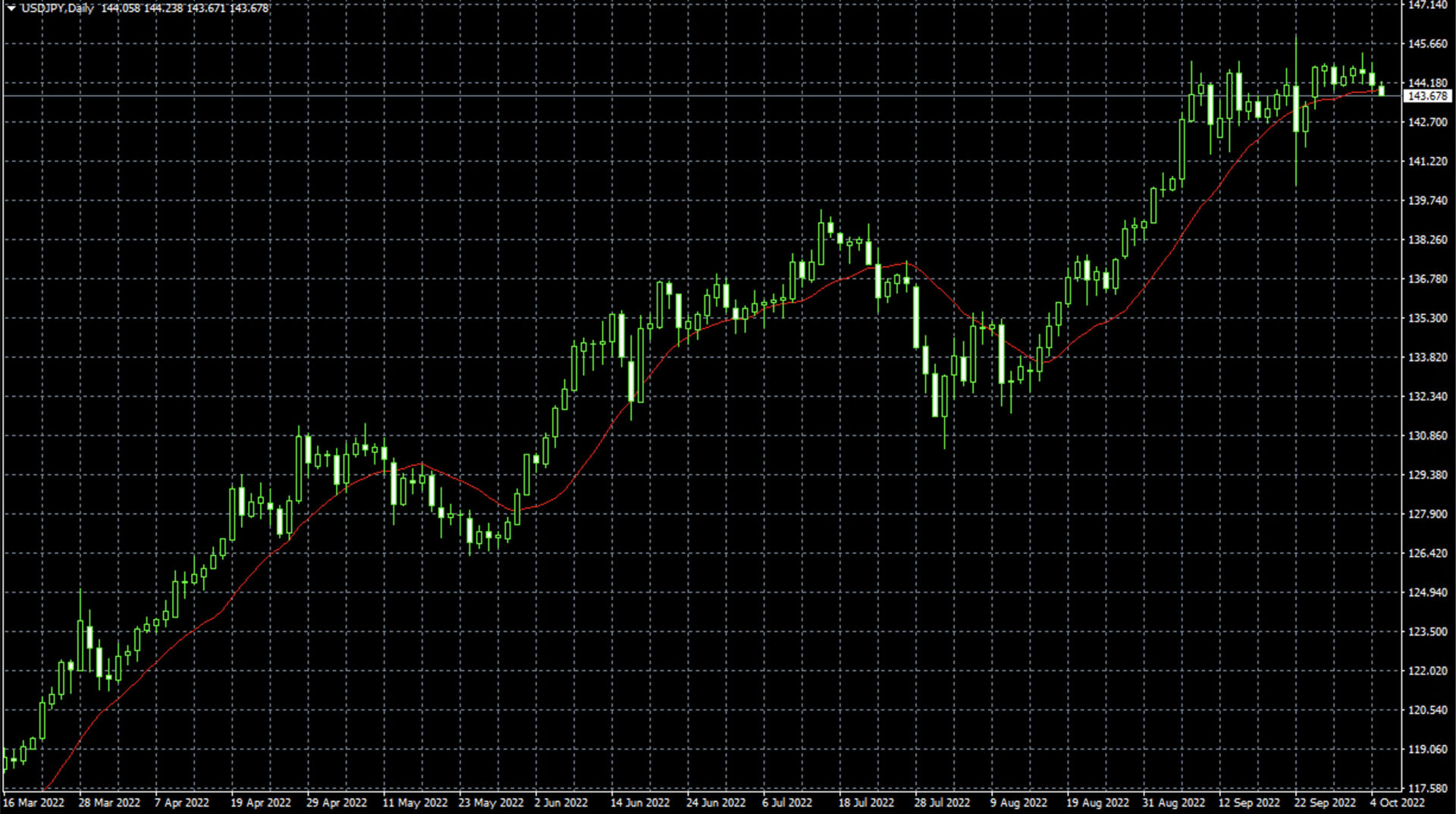Click the 19 Apr 2022 date label
1456x814 pixels.
click(x=261, y=803)
